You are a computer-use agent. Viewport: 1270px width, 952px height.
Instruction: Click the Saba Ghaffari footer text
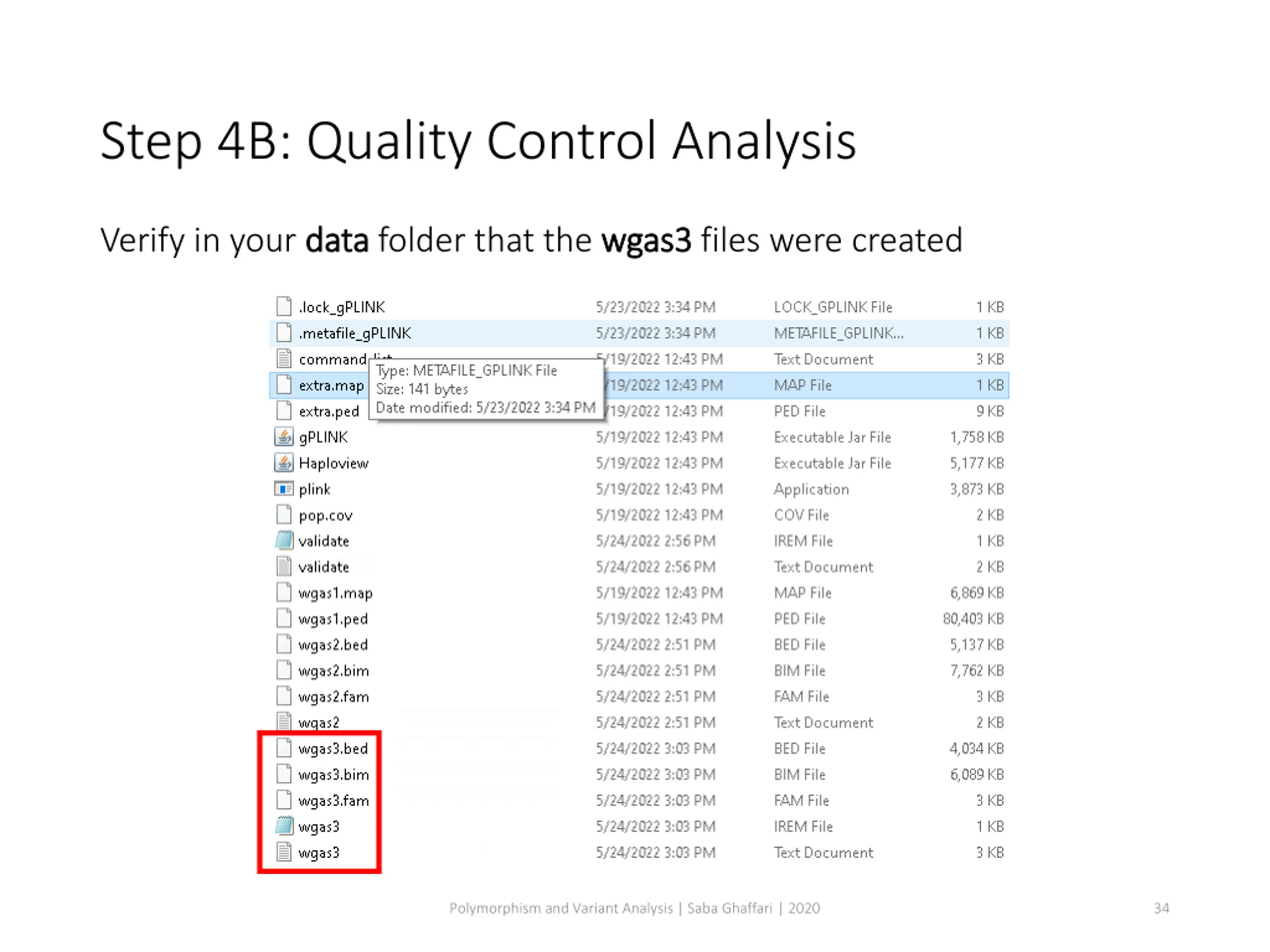[x=729, y=908]
